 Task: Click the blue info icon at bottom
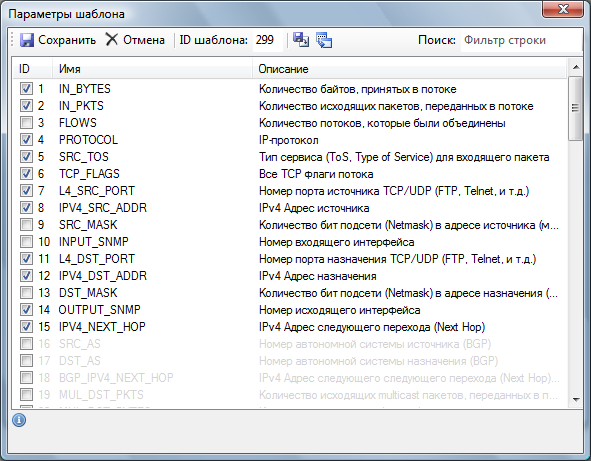(19, 420)
